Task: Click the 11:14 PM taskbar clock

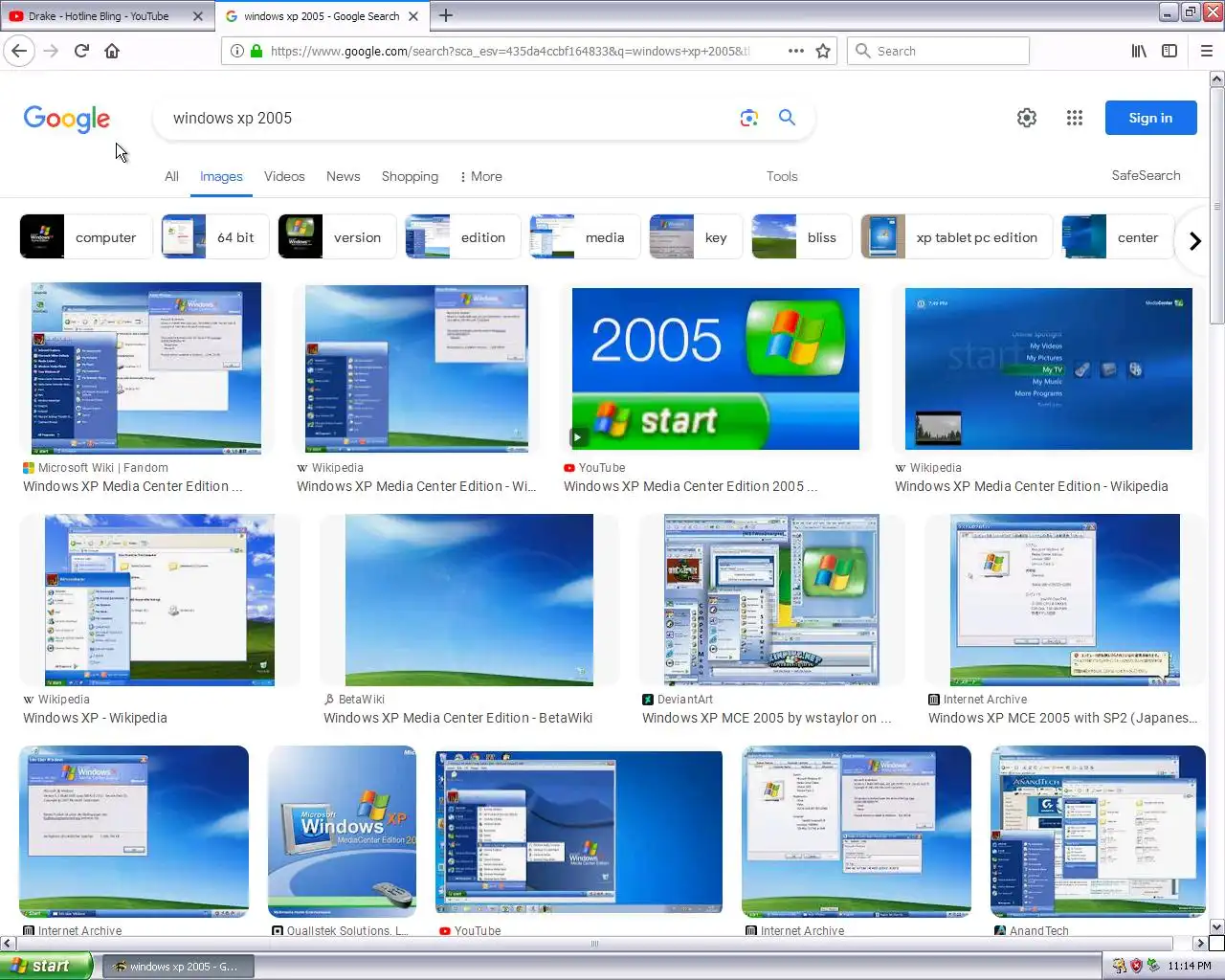Action: 1190,966
